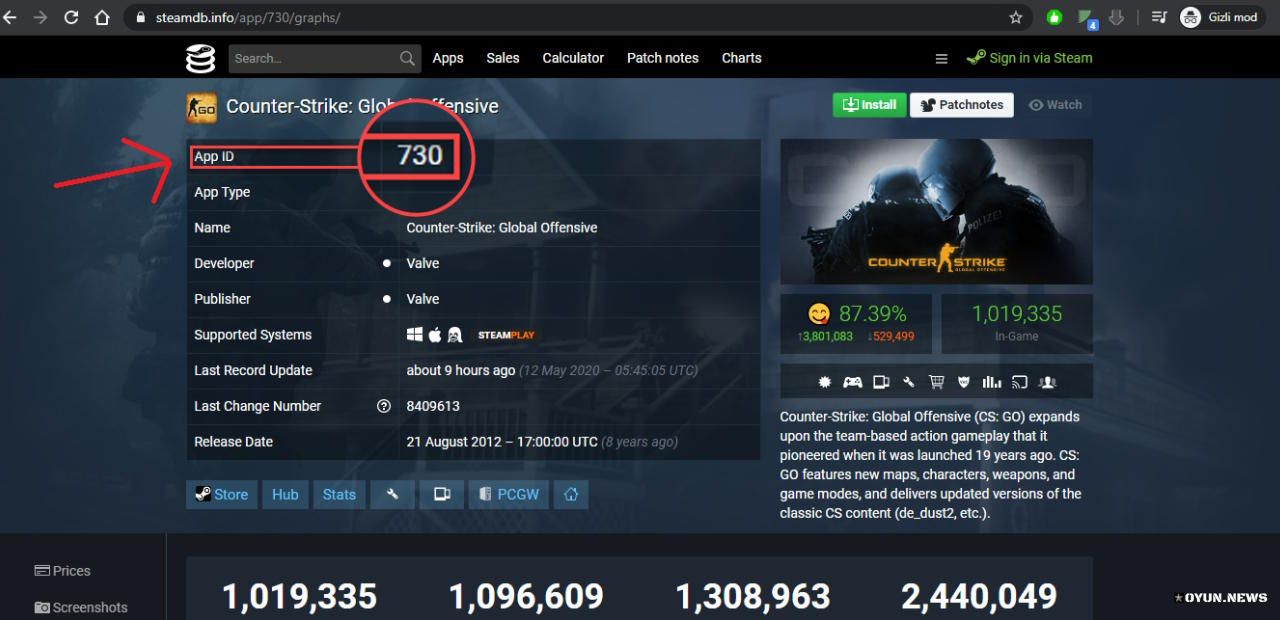Click the burst icon in the info icon row
This screenshot has height=620, width=1280.
coord(825,382)
